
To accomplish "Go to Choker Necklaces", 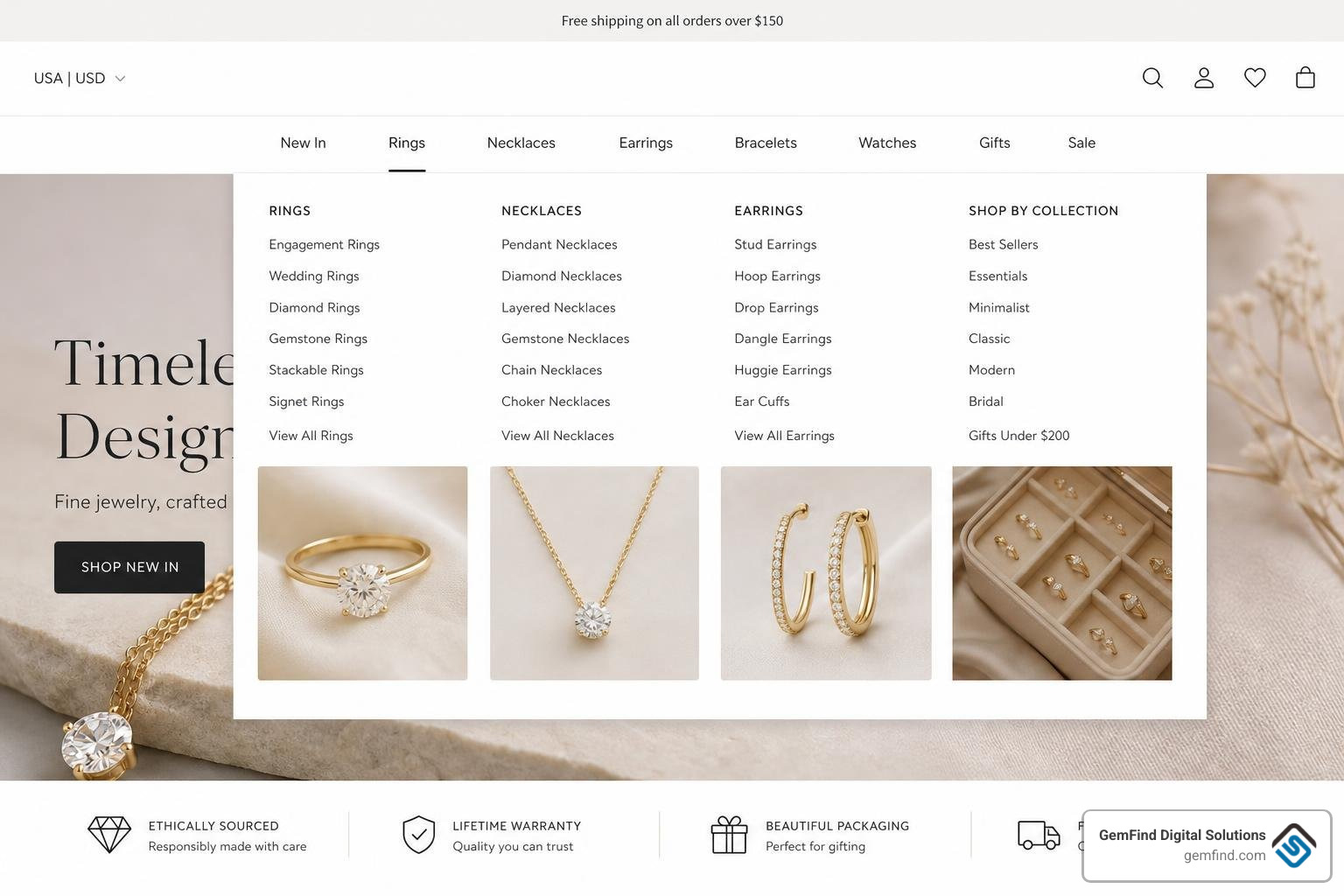I will (x=556, y=402).
